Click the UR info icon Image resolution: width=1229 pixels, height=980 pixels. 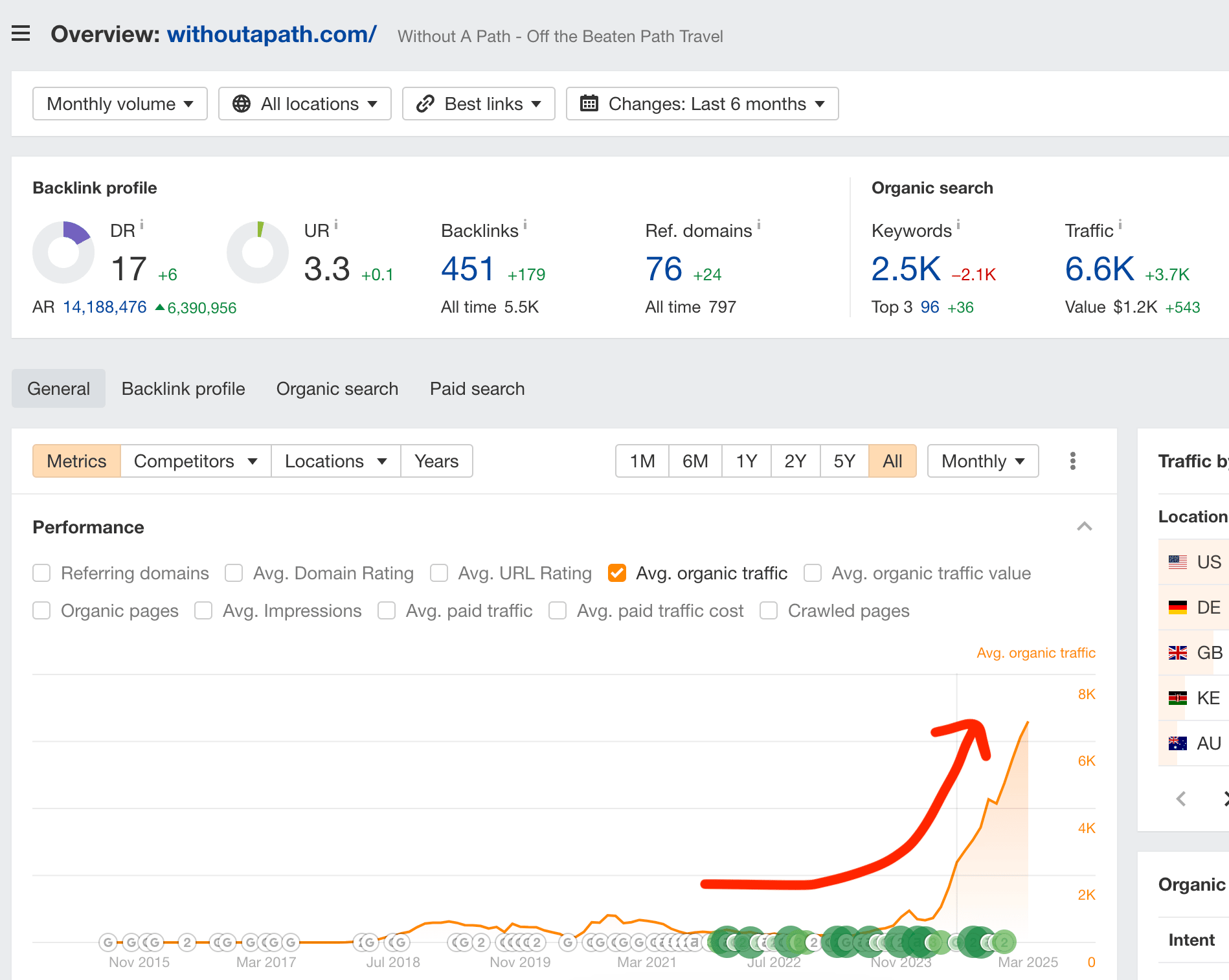336,224
